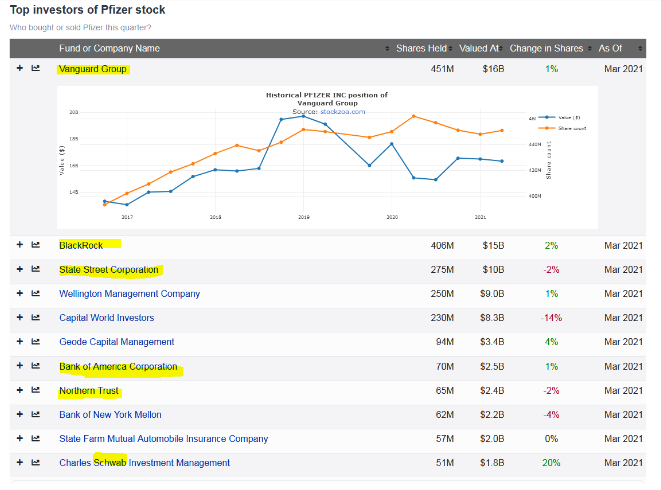Viewport: 661px width, 490px height.
Task: Open State Farm Mutual Automobile Insurance link
Action: (164, 439)
